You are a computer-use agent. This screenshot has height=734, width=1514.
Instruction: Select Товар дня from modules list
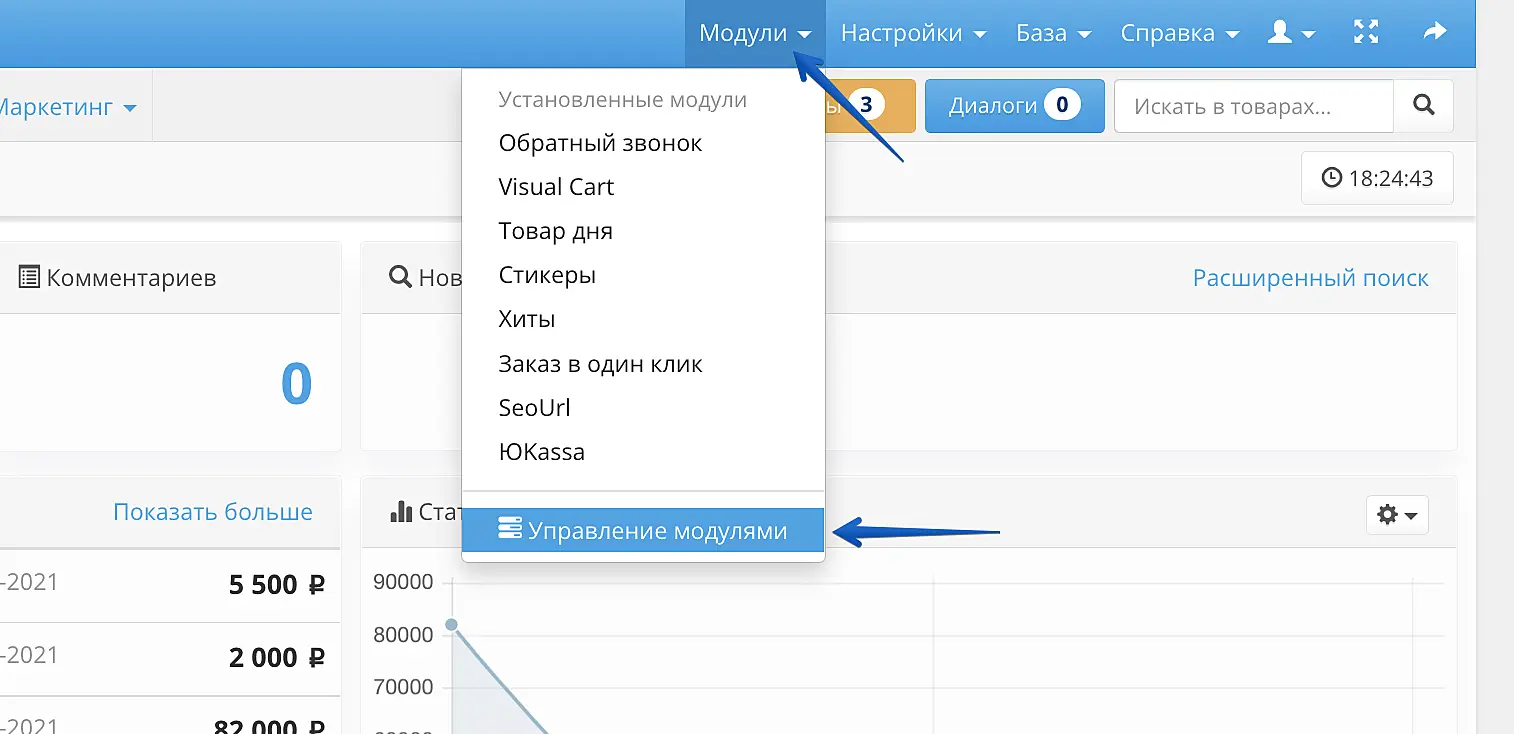coord(555,231)
